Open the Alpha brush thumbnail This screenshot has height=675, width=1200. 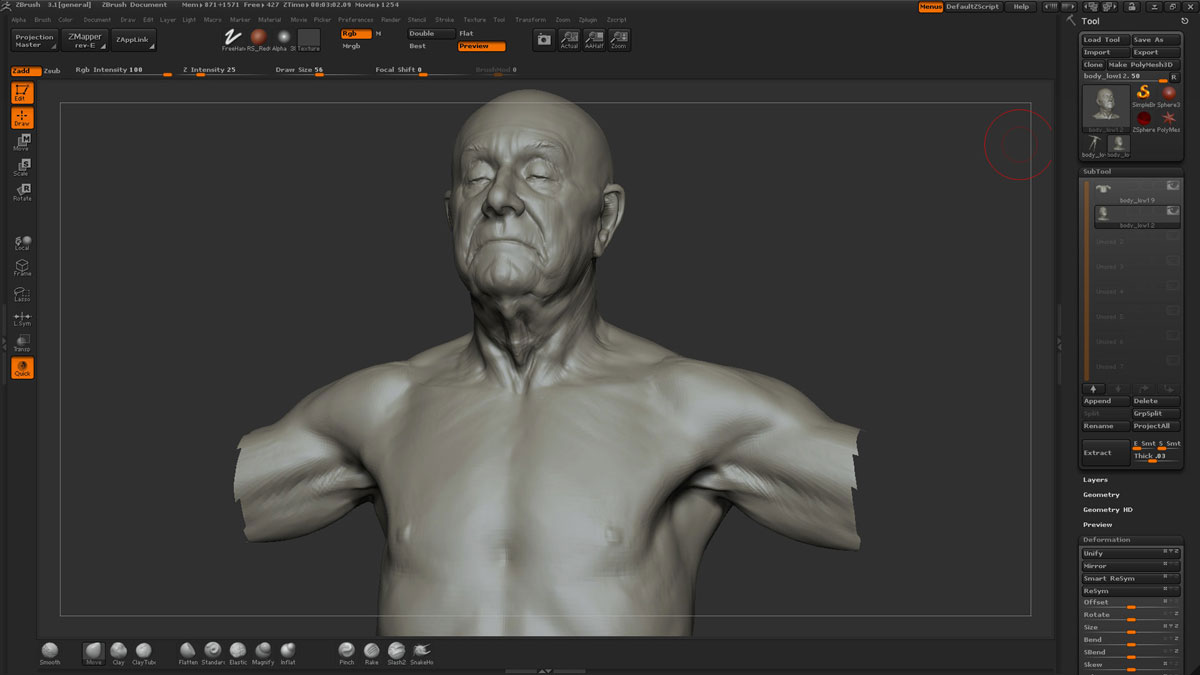click(x=283, y=38)
